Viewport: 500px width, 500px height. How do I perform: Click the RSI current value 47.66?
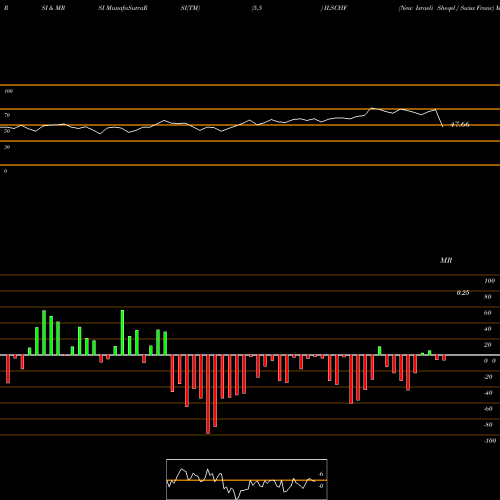pos(460,124)
